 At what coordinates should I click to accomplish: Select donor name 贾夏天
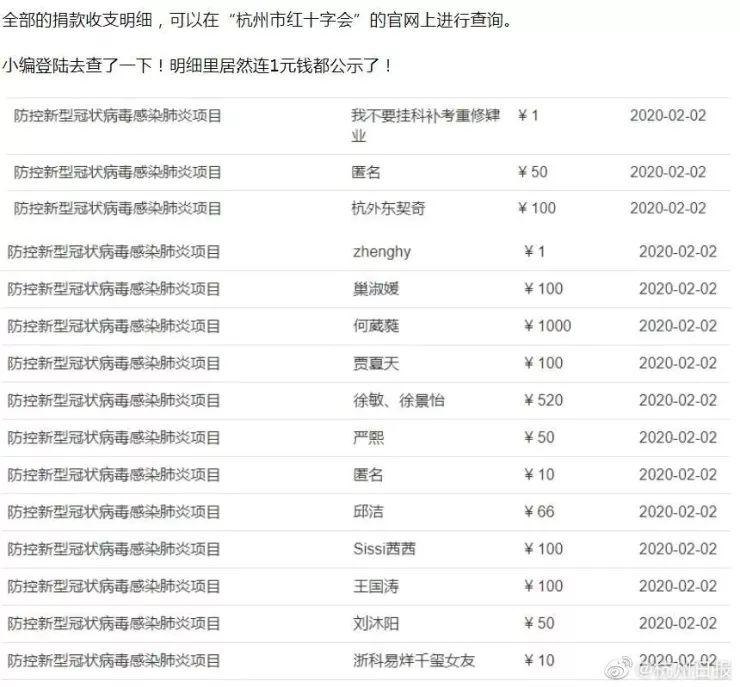point(376,363)
